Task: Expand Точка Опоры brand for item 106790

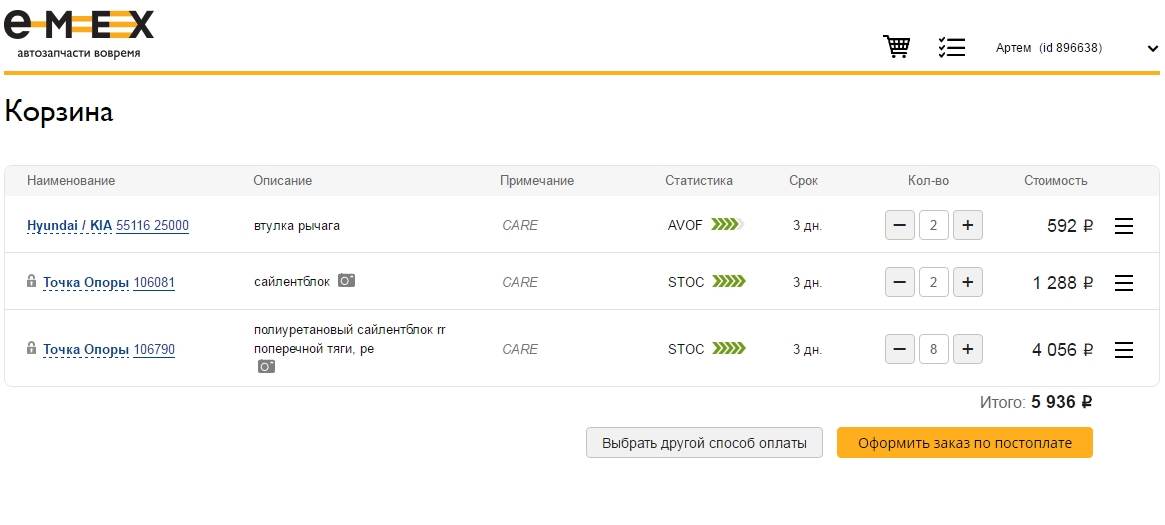Action: (85, 350)
